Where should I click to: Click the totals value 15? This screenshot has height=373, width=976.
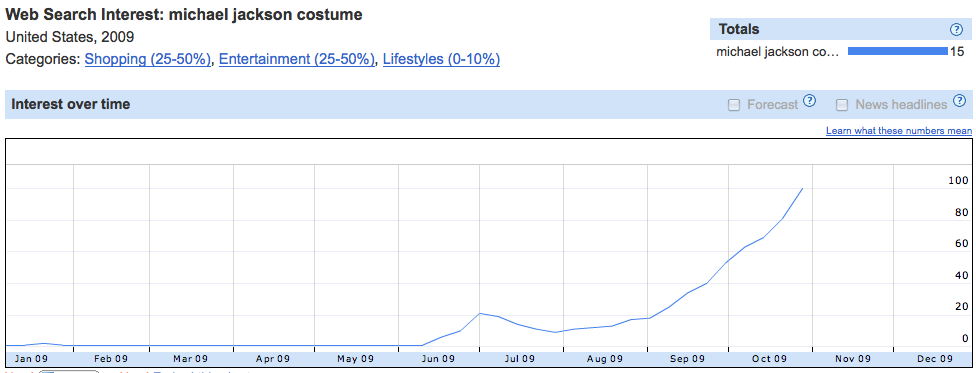pyautogui.click(x=957, y=52)
